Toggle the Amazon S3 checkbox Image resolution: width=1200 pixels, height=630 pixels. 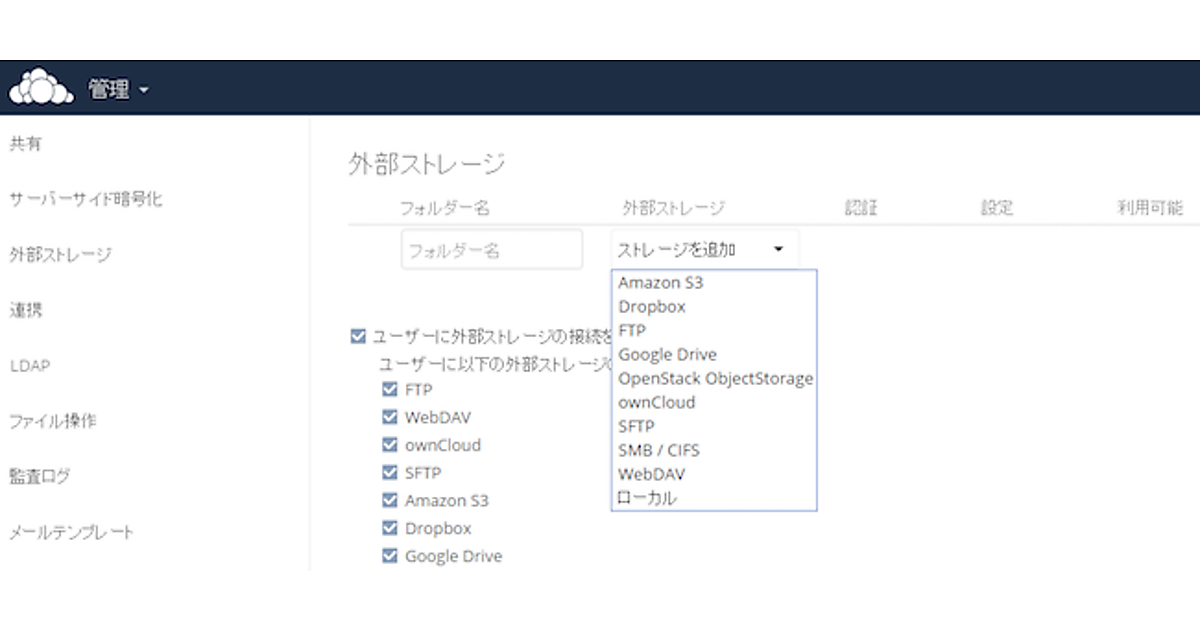pos(390,500)
